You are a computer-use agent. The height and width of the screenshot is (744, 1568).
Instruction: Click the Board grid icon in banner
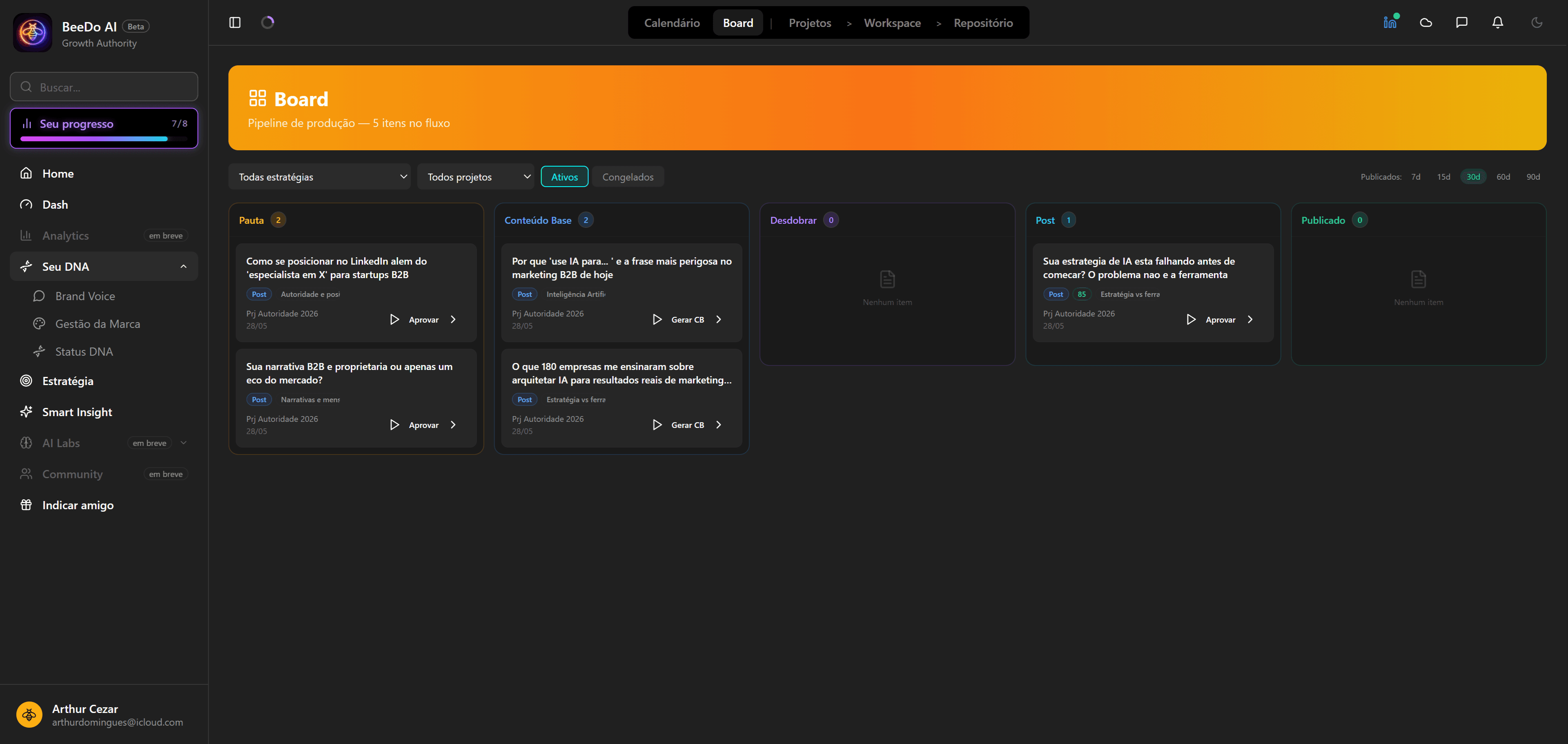tap(258, 98)
